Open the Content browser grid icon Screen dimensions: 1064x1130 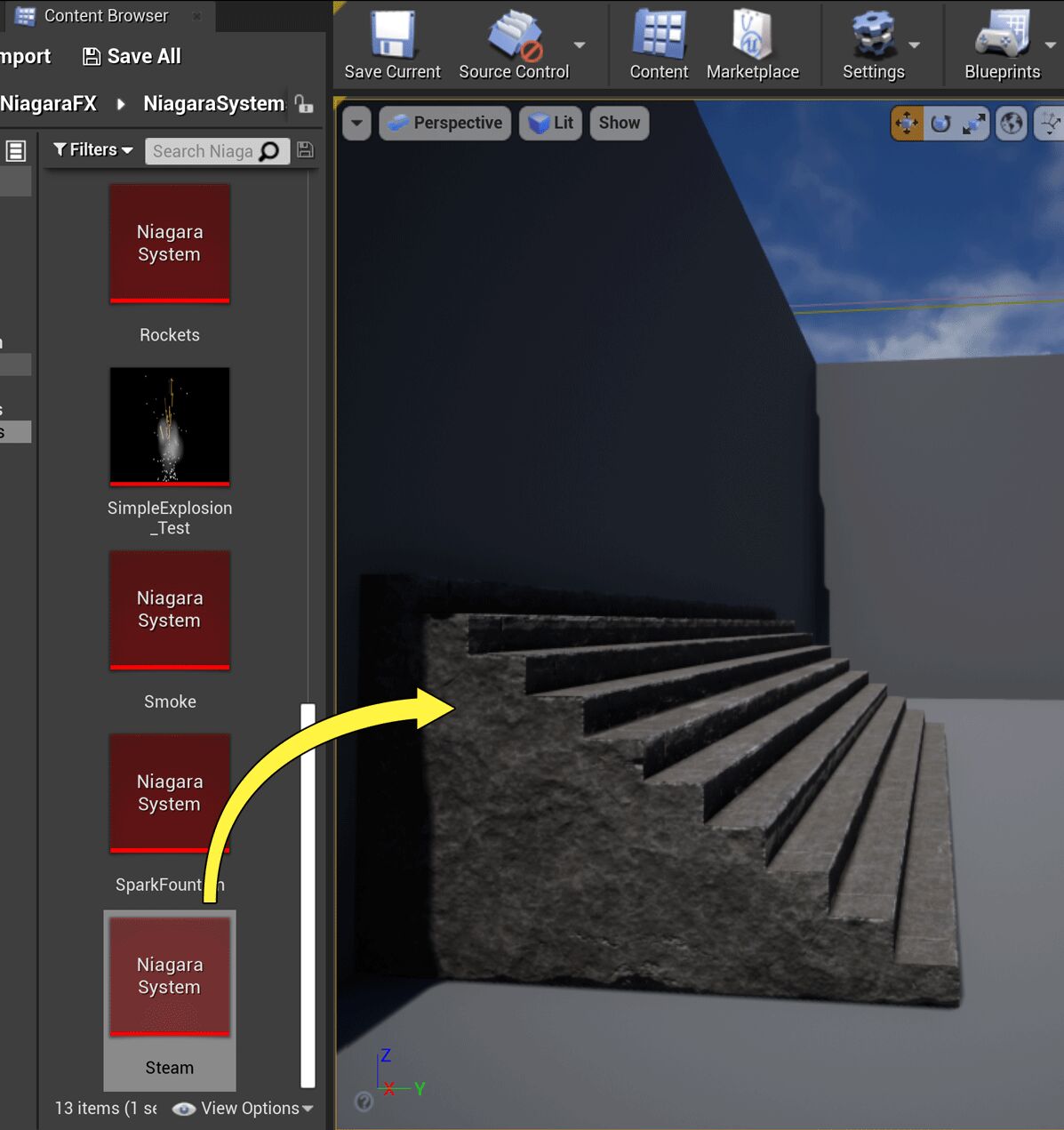coord(659,36)
